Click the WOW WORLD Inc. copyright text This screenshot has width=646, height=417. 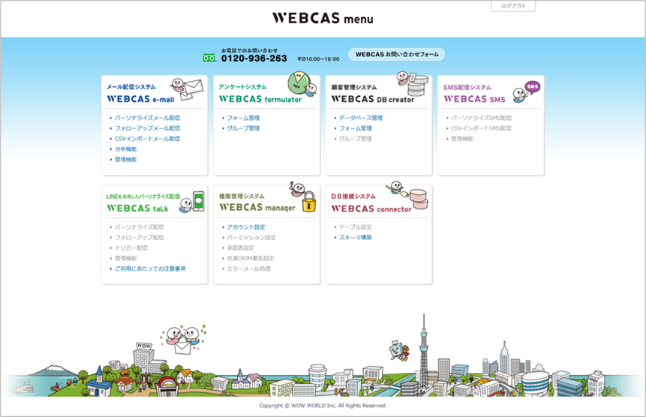pyautogui.click(x=323, y=405)
